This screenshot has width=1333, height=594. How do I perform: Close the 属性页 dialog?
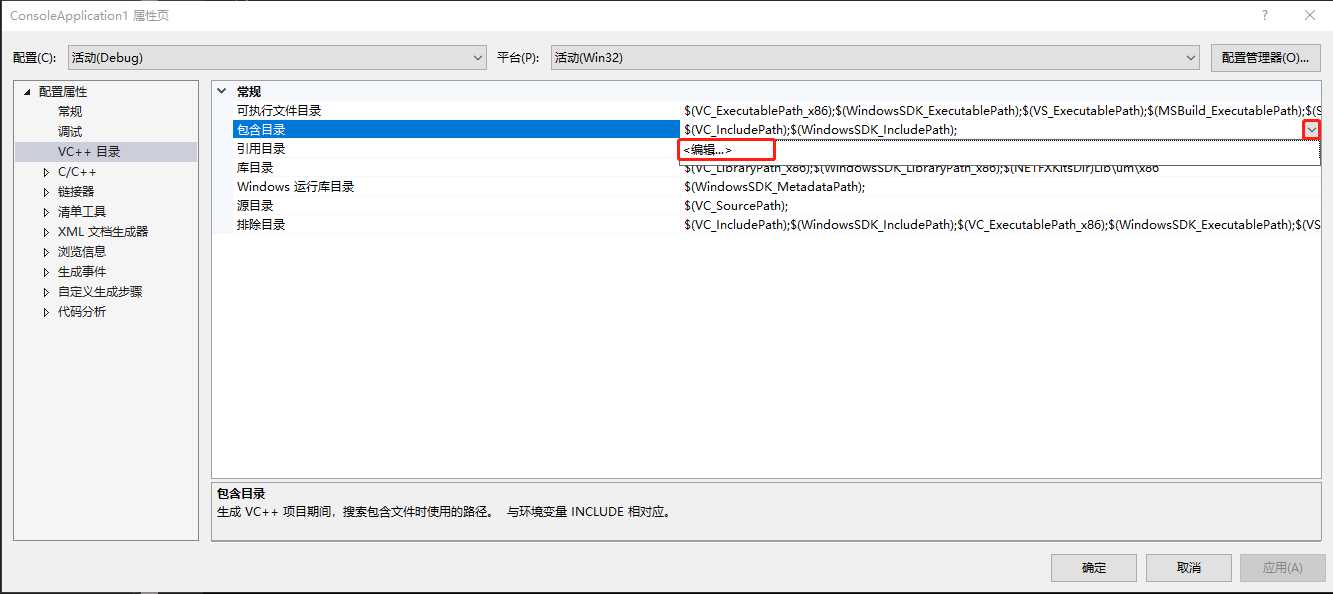point(1310,15)
